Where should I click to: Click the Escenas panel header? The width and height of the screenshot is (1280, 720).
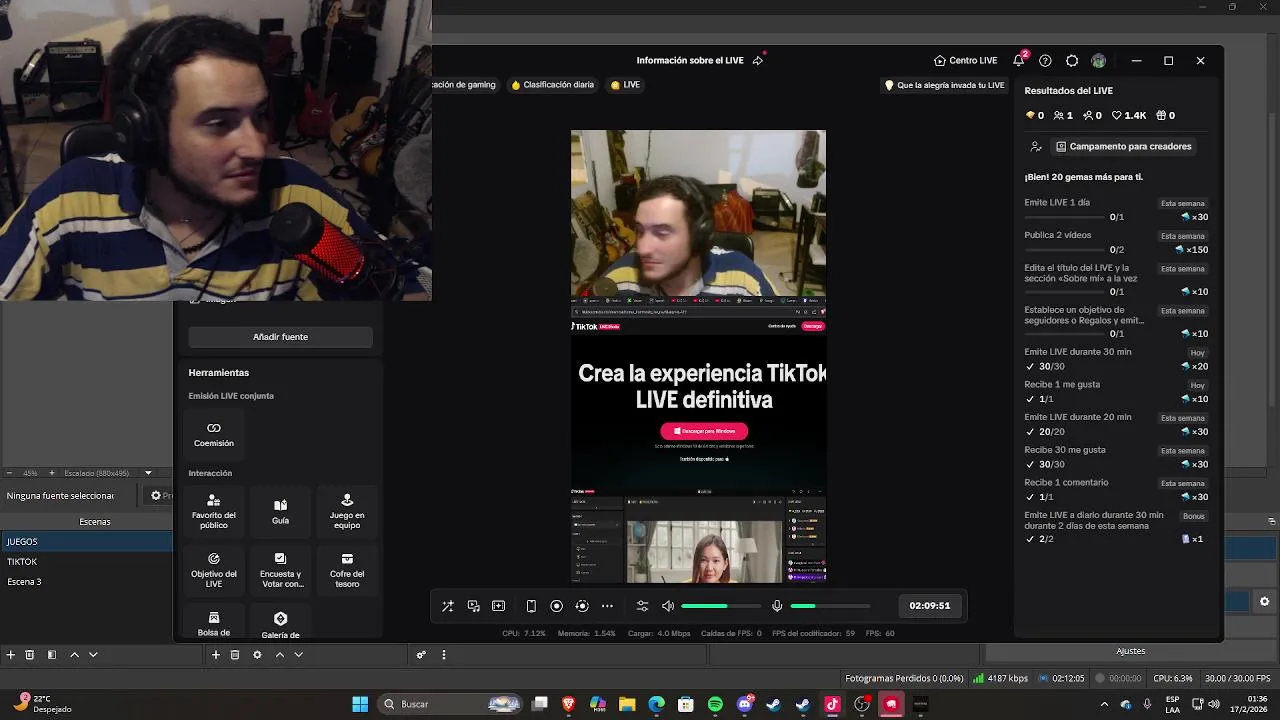pyautogui.click(x=95, y=521)
